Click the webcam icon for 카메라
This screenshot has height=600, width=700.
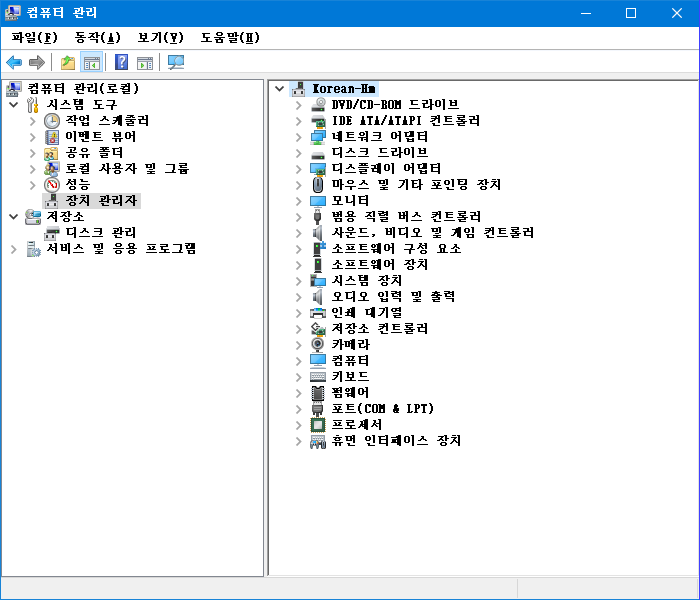pyautogui.click(x=317, y=345)
